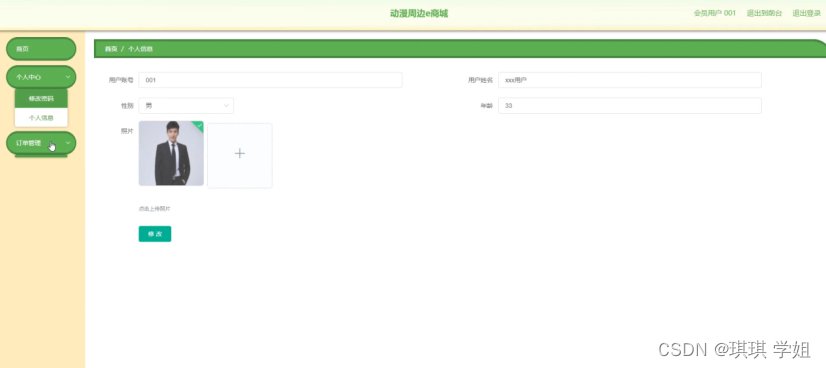Click the green checkmark badge on photo
The height and width of the screenshot is (368, 826).
199,125
